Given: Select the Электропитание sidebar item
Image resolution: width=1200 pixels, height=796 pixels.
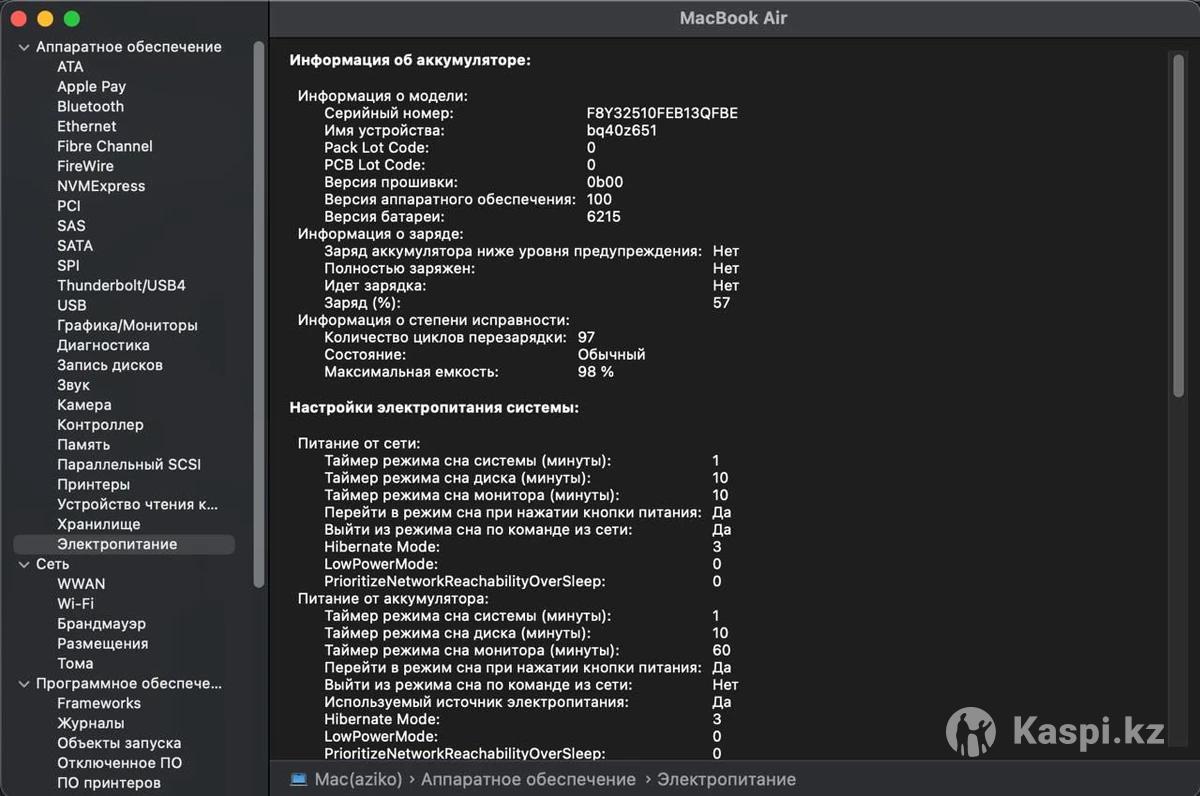Looking at the screenshot, I should (117, 544).
